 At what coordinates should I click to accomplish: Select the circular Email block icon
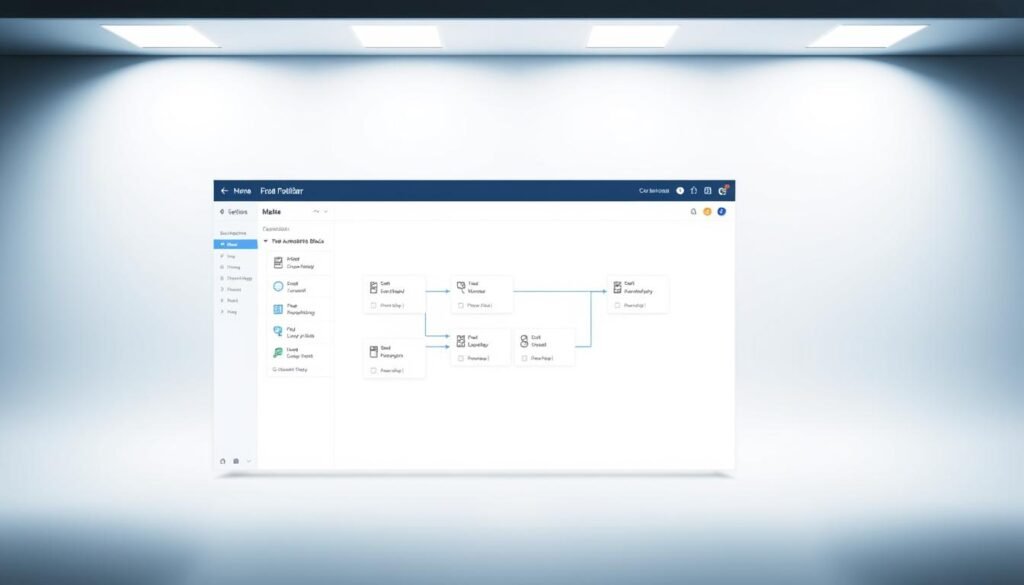277,286
